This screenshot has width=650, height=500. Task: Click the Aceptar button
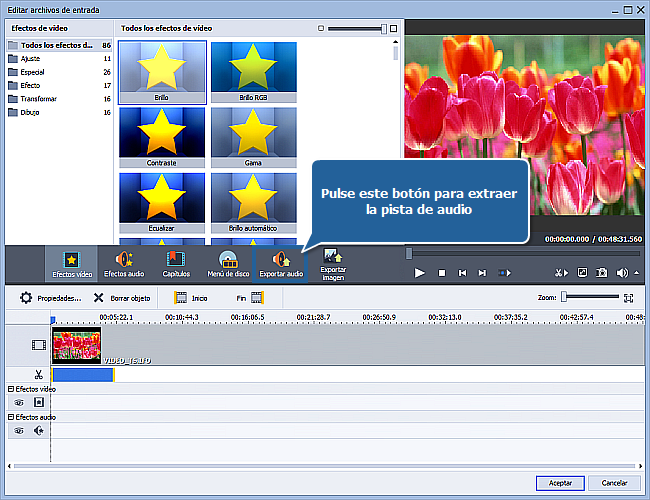pyautogui.click(x=559, y=483)
